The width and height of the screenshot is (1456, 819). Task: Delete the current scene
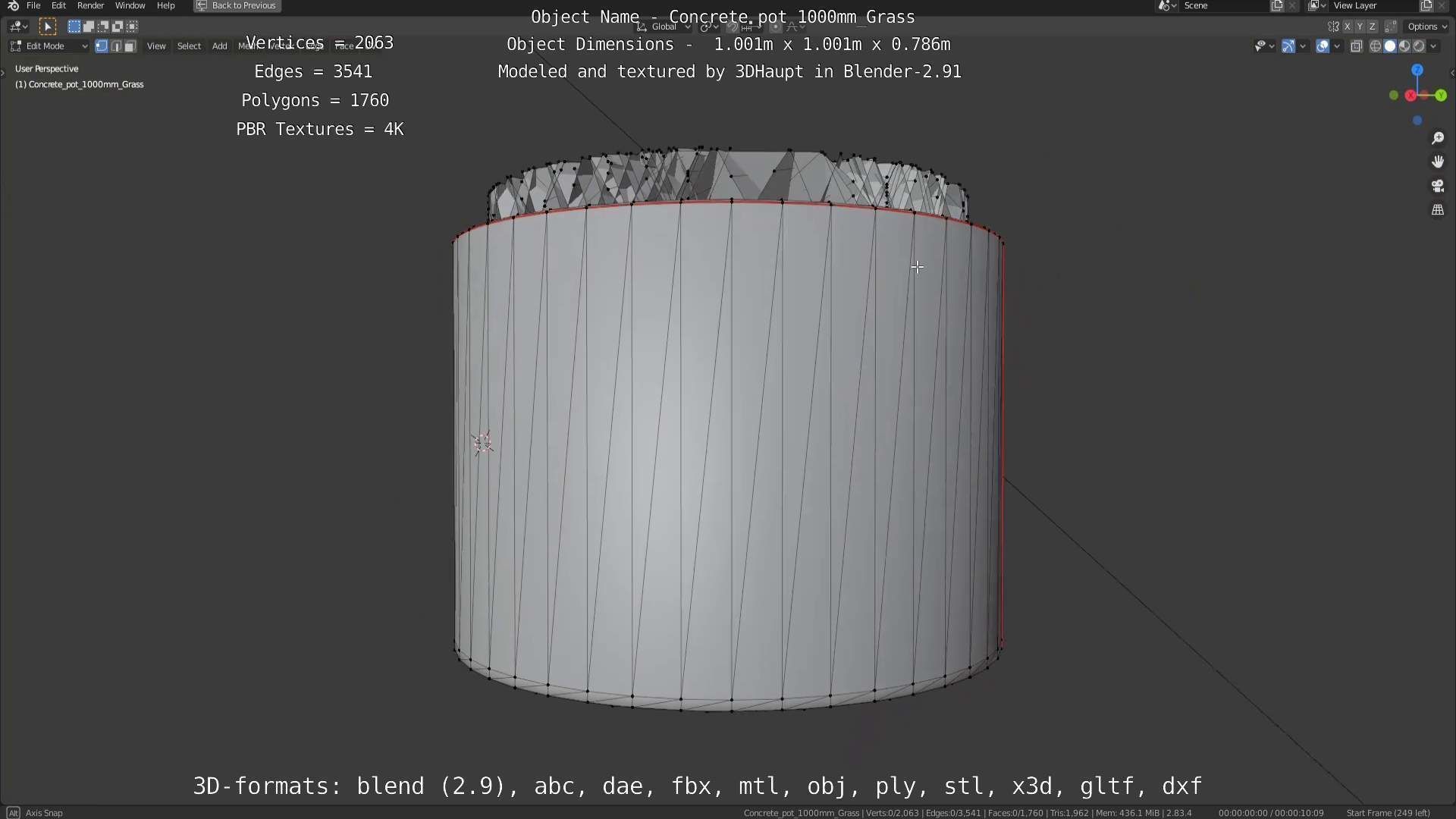(1292, 5)
